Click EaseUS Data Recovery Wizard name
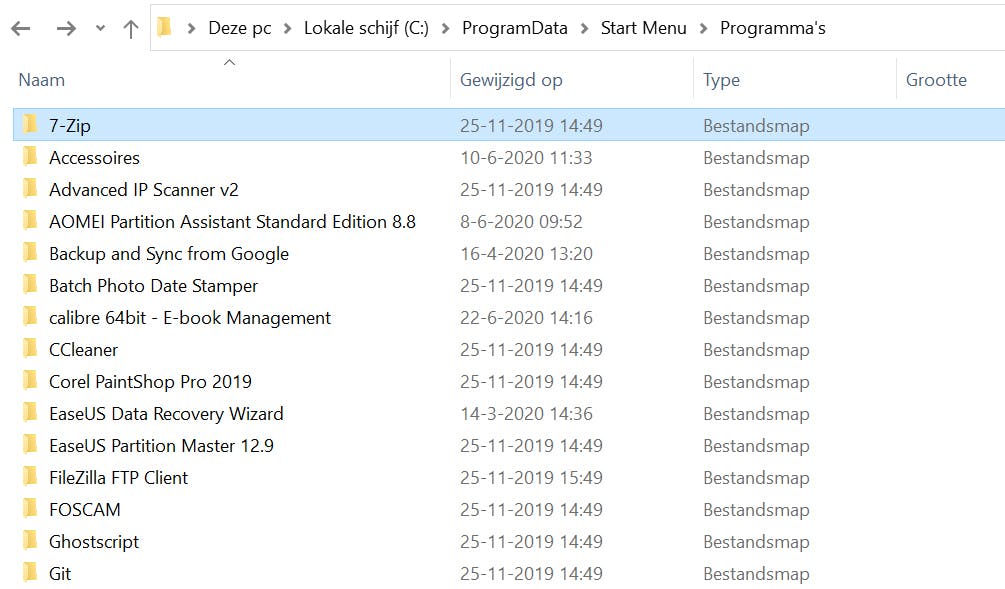 point(167,414)
